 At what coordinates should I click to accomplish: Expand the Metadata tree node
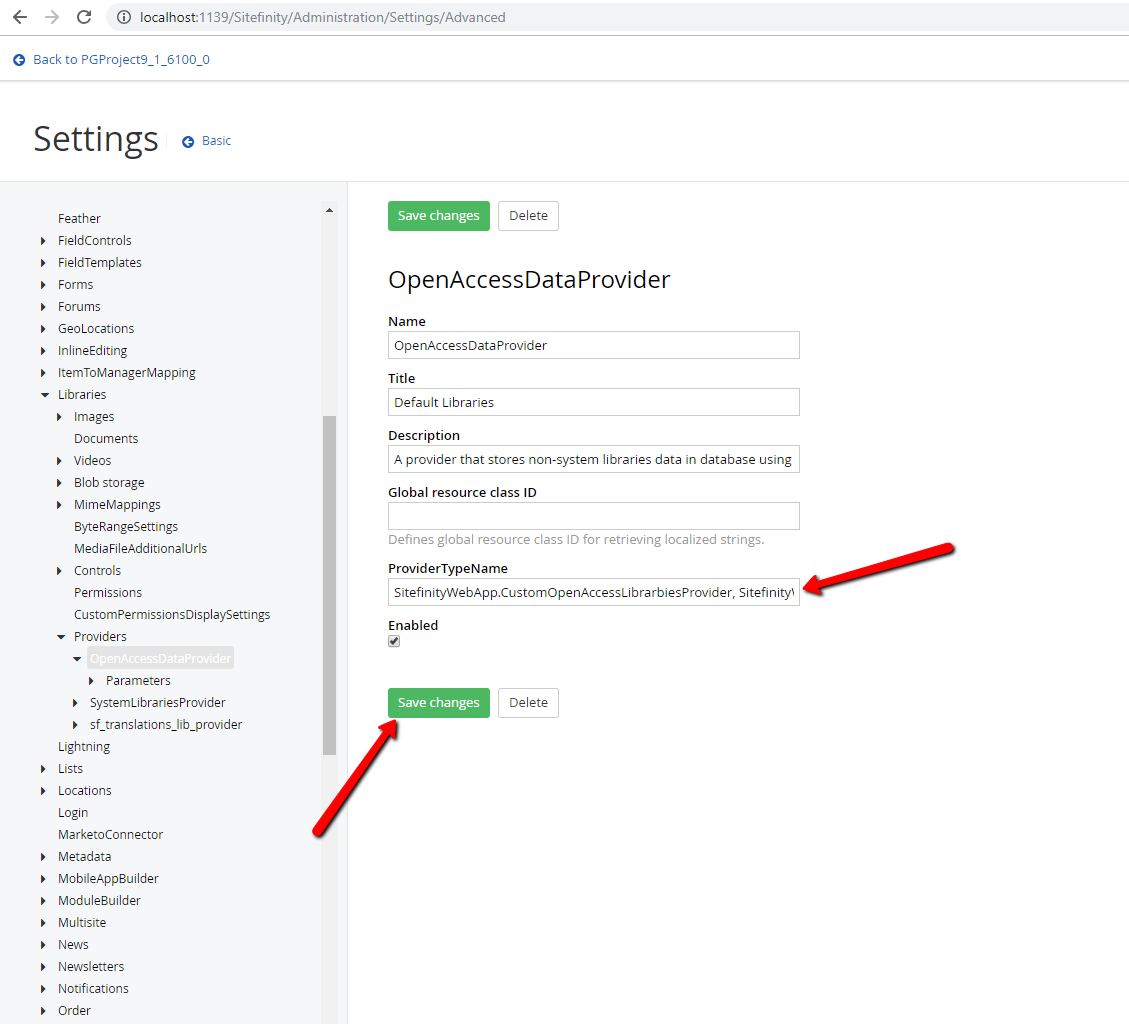(43, 857)
